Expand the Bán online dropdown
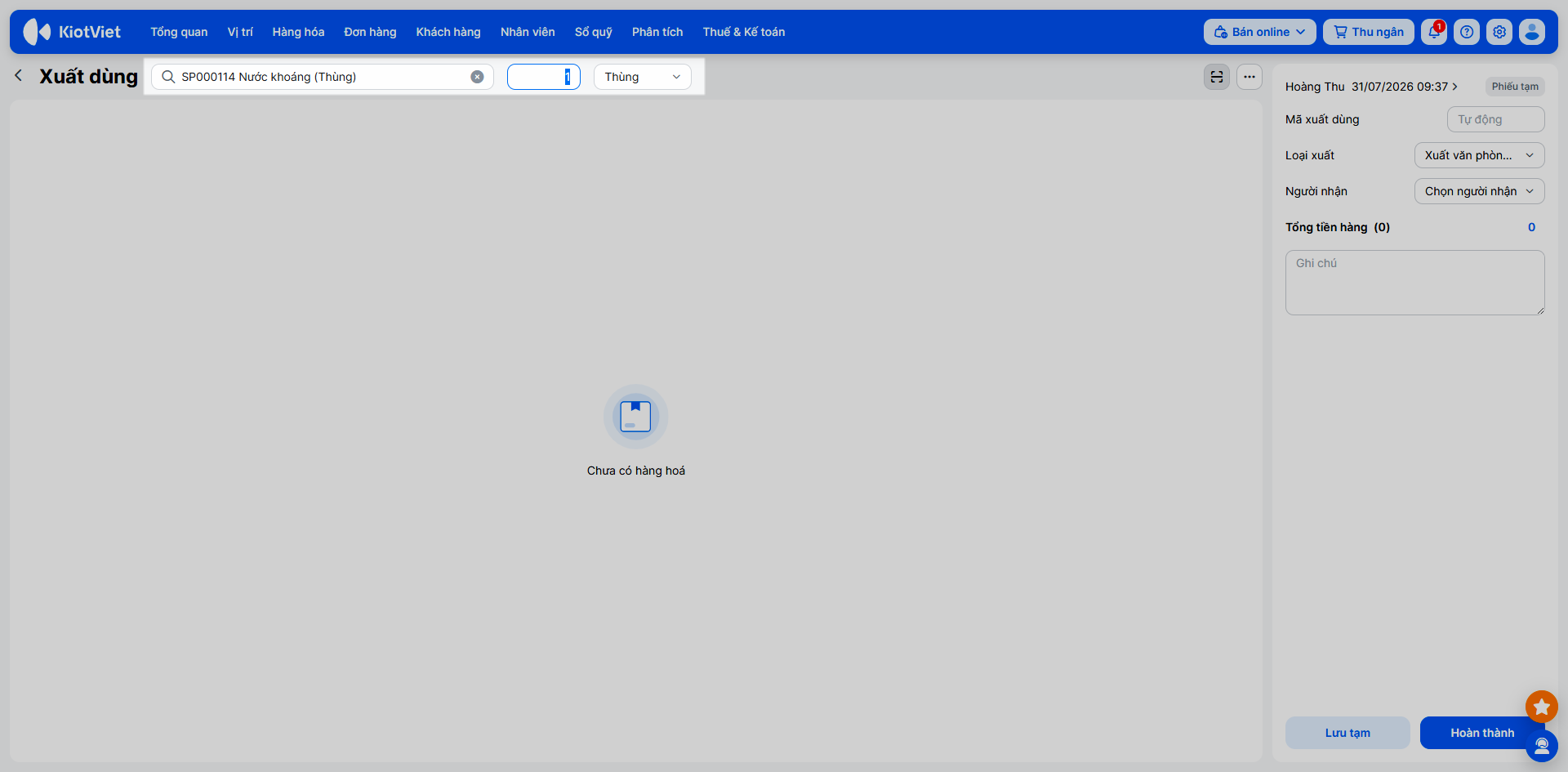 pyautogui.click(x=1259, y=32)
